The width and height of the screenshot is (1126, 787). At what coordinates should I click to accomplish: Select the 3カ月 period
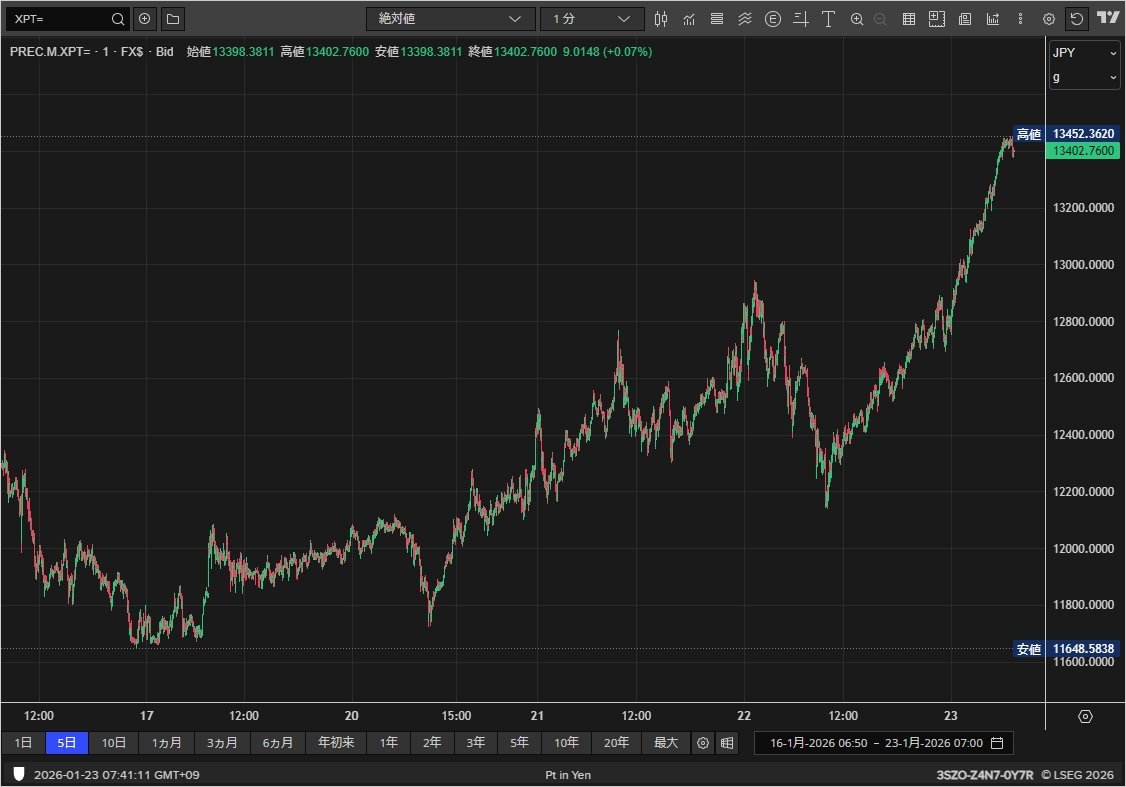[222, 742]
